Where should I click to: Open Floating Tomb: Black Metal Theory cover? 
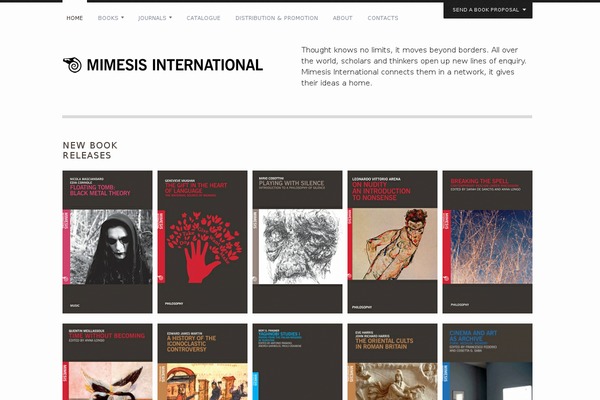coord(108,242)
